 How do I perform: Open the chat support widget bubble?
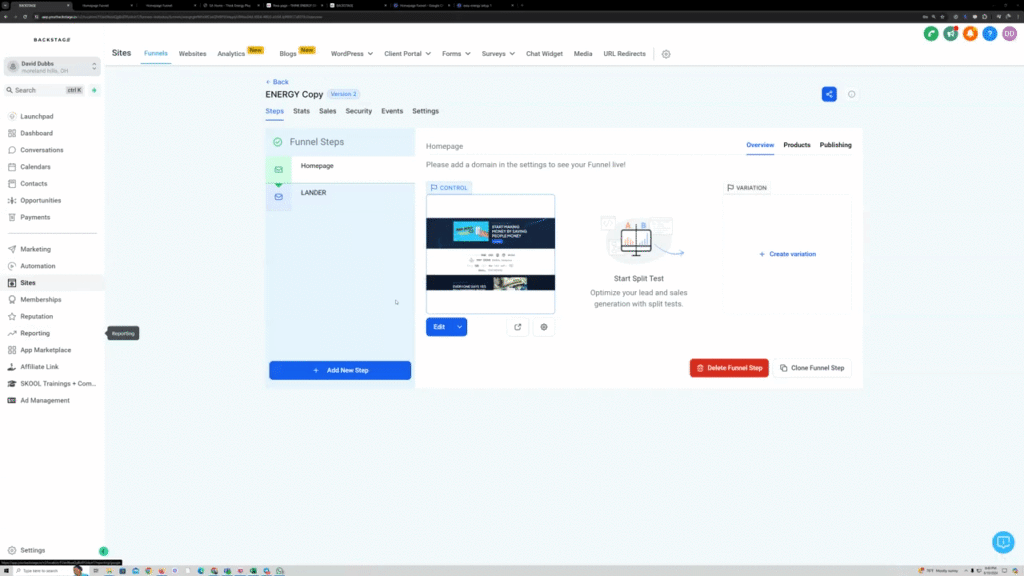1003,542
